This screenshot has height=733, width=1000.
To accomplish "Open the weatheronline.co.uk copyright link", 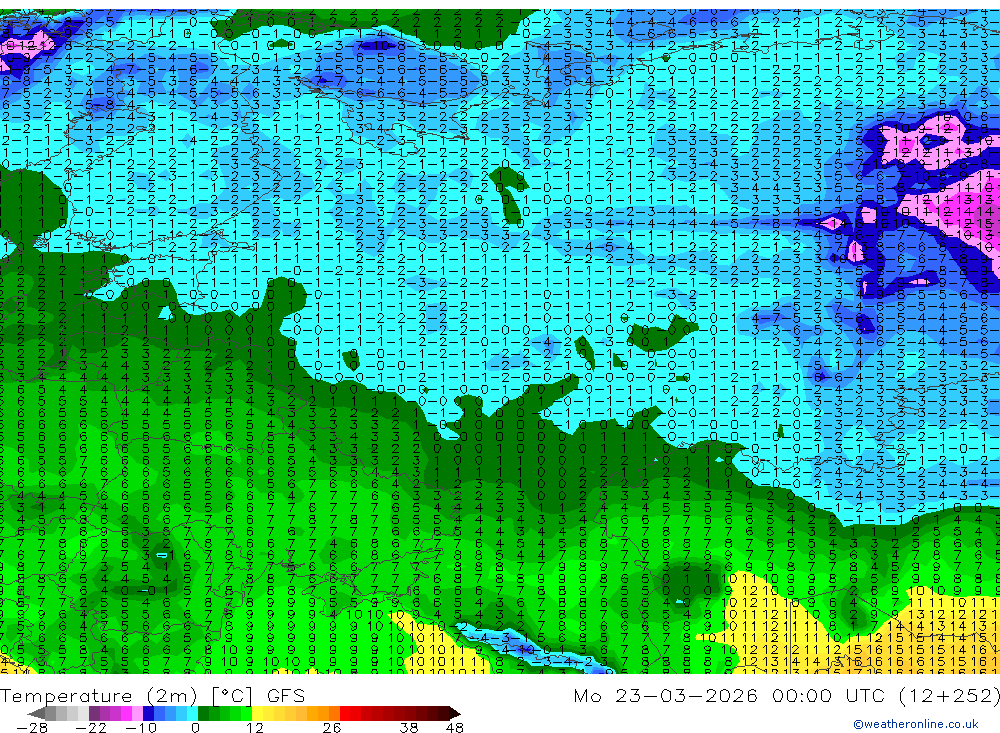I will coord(916,724).
